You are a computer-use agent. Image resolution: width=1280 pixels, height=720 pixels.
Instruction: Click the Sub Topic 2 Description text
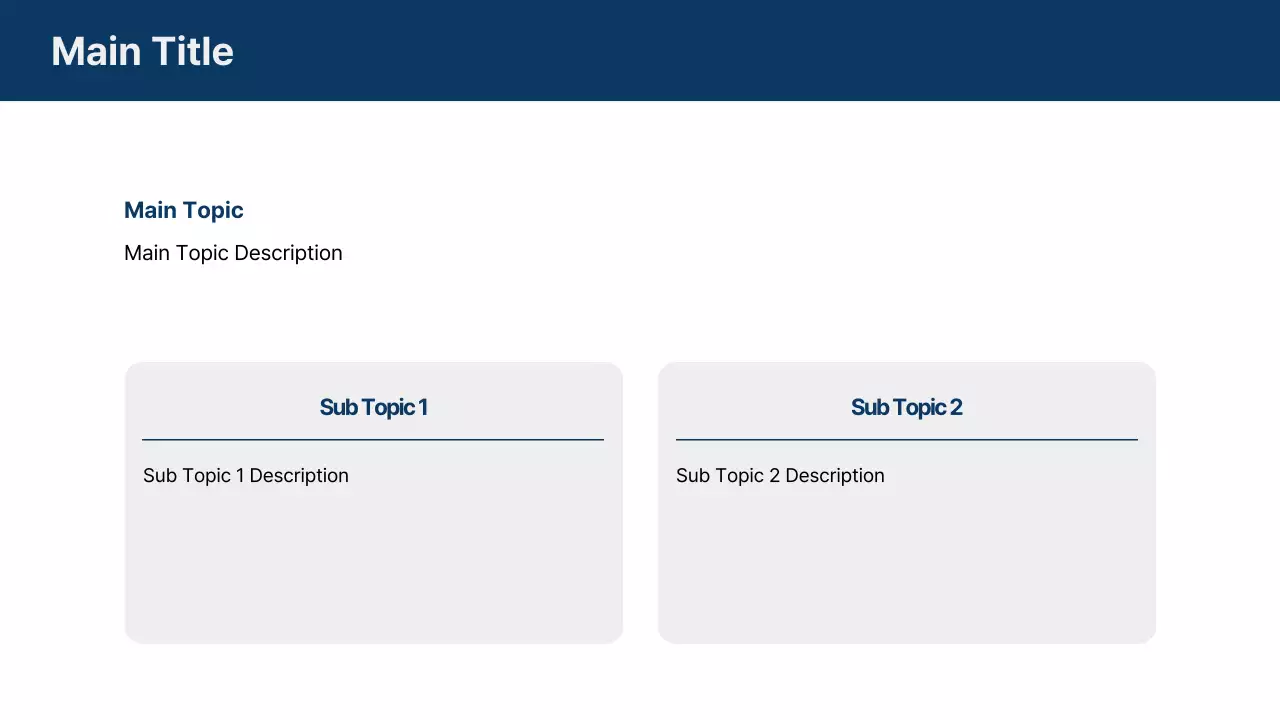click(x=780, y=476)
